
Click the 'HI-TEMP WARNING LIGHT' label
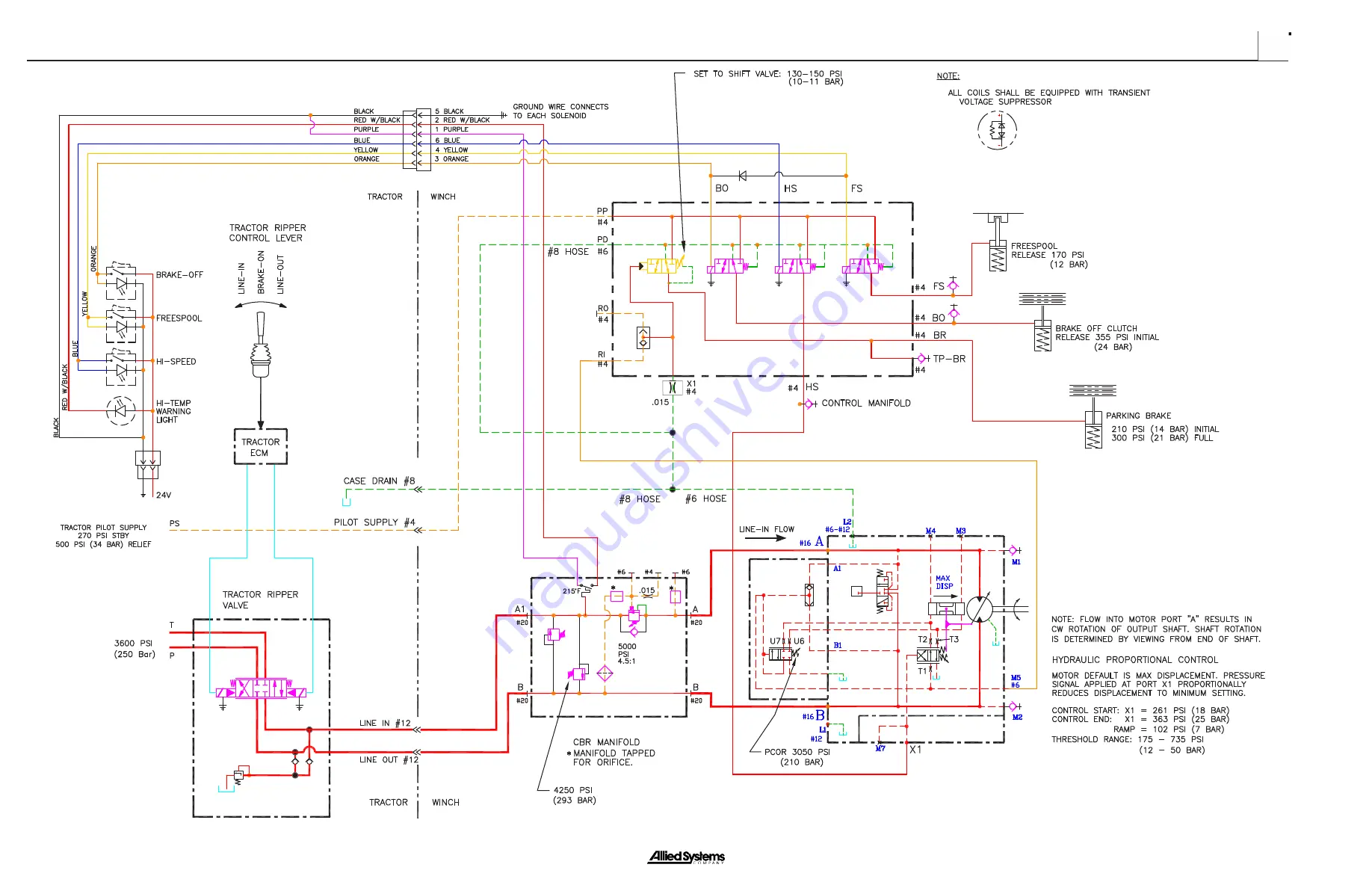coord(173,412)
